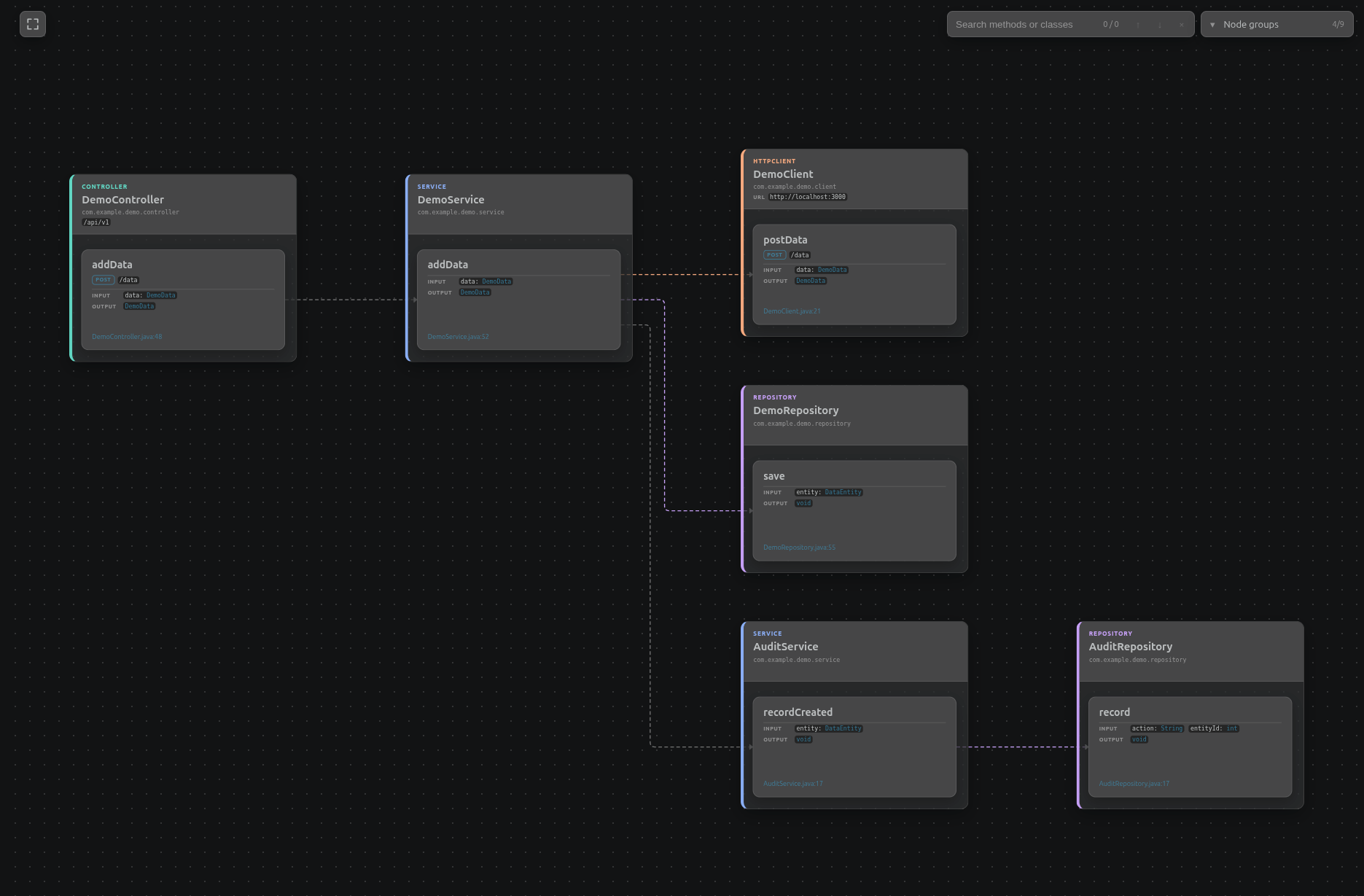Select the DemoService node header
1364x896 pixels.
click(520, 204)
